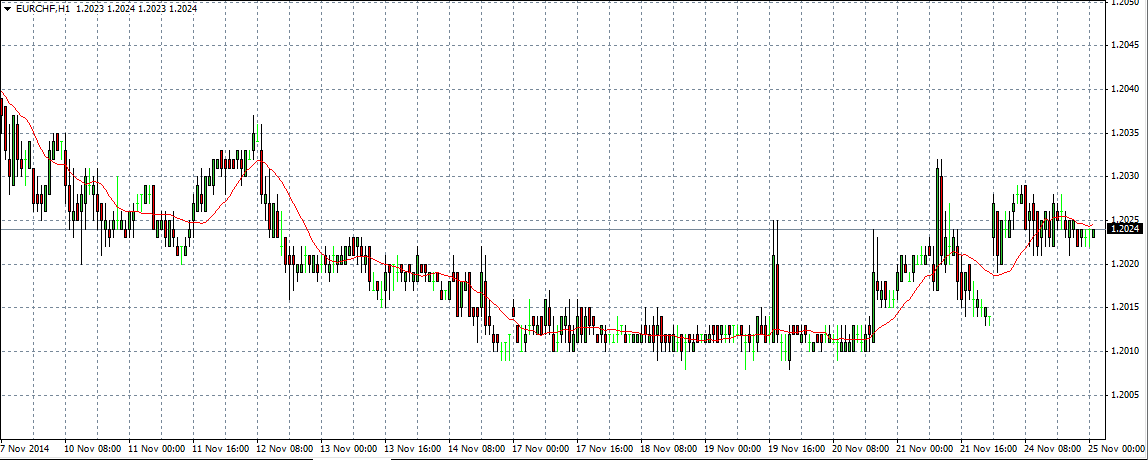
Task: Click the 17 Nov 00:00 time label
Action: pyautogui.click(x=540, y=447)
